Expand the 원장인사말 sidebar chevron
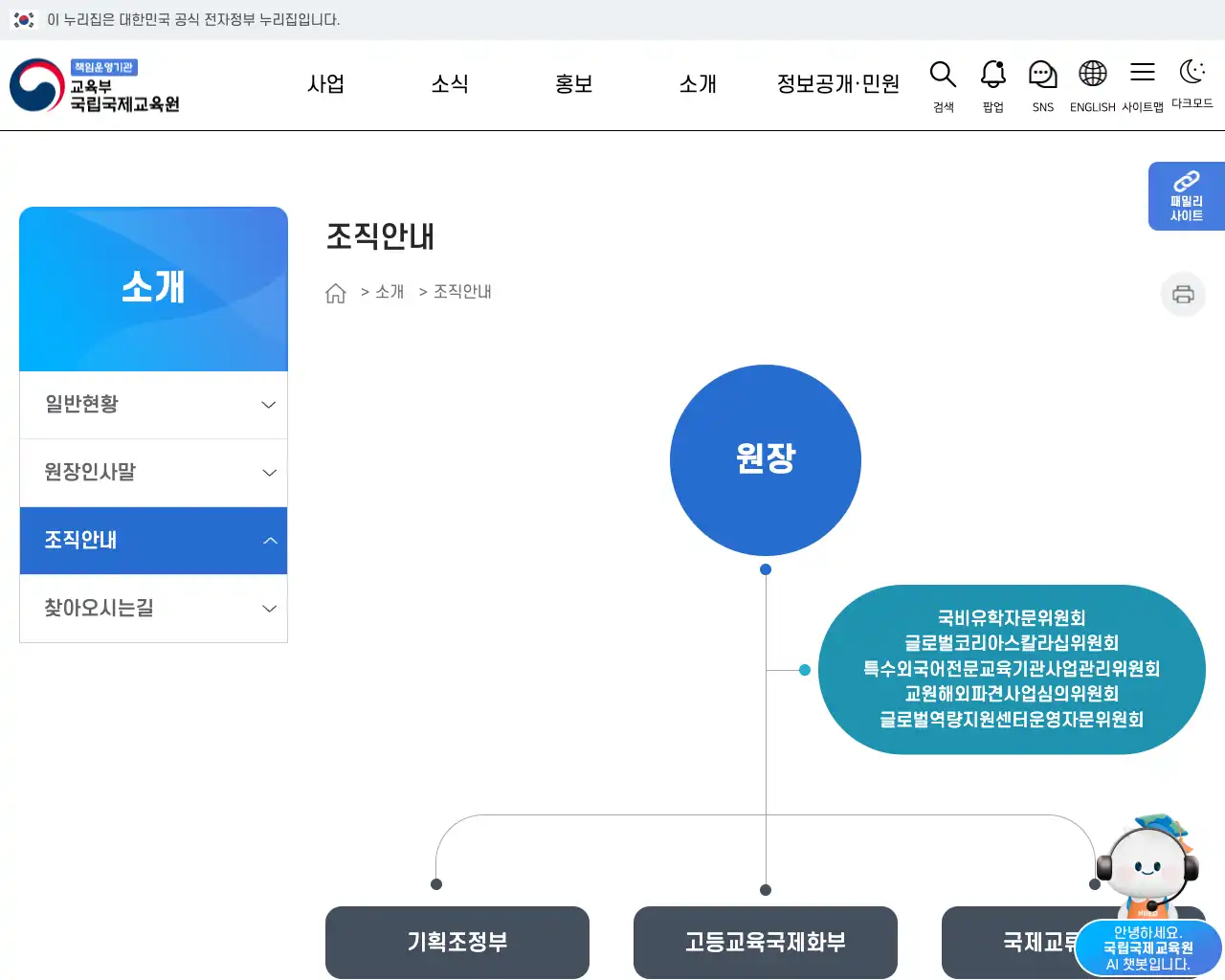The height and width of the screenshot is (980, 1225). (x=269, y=473)
